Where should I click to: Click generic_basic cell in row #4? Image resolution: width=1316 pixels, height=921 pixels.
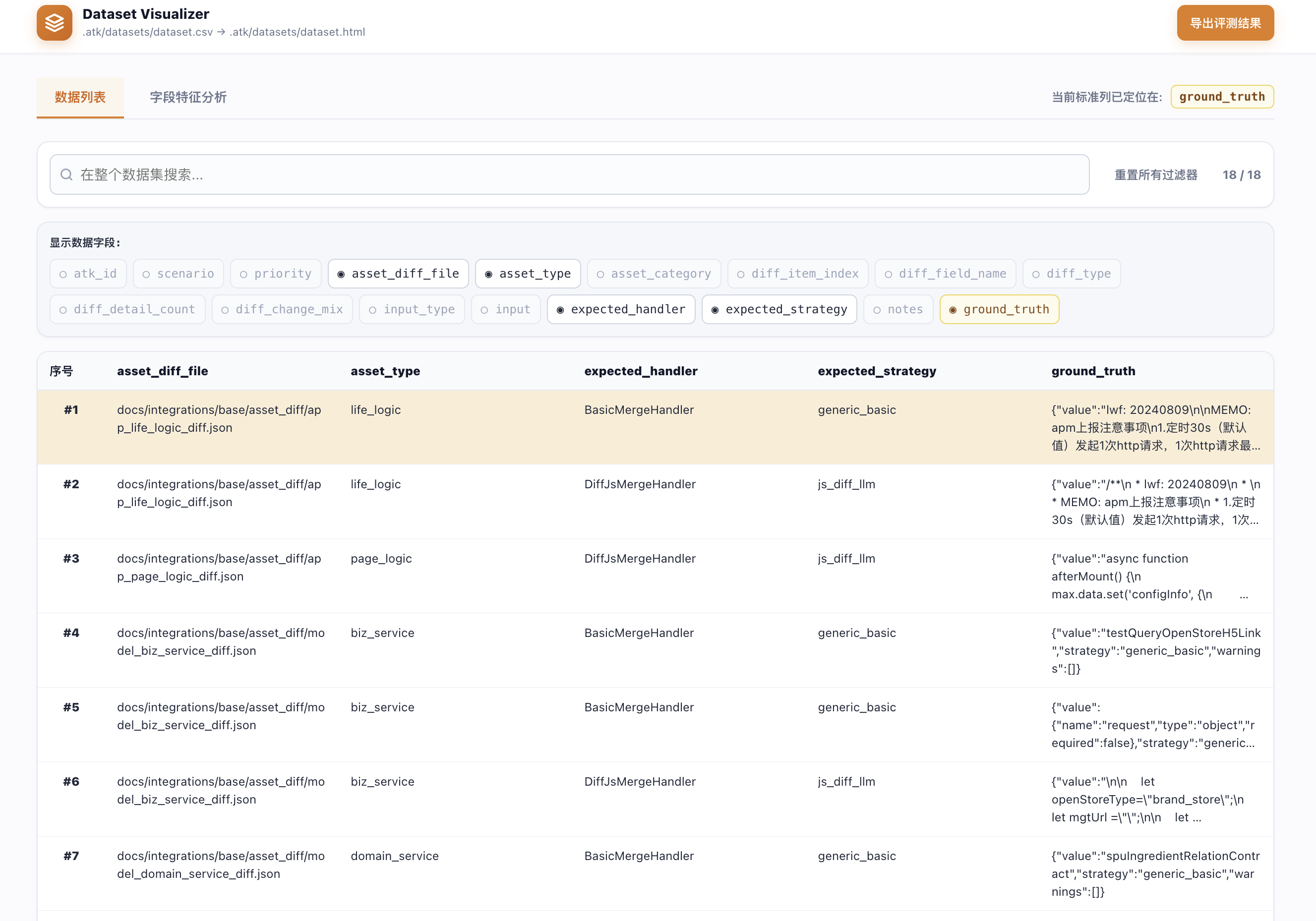point(856,633)
